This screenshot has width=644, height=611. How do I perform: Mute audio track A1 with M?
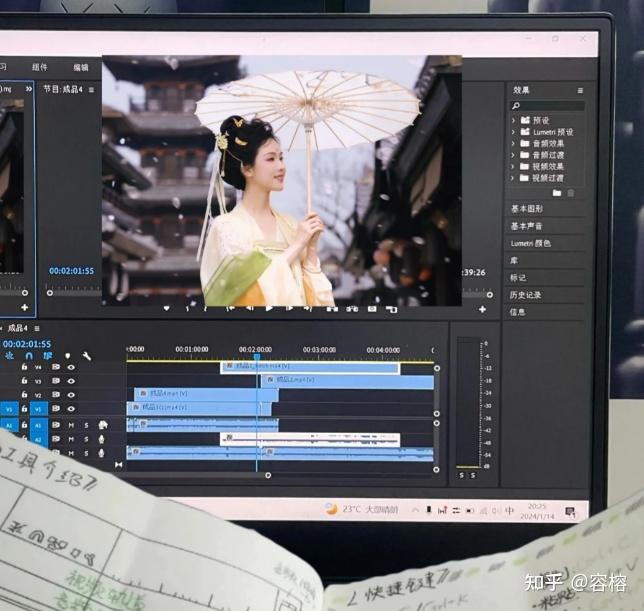click(x=71, y=425)
